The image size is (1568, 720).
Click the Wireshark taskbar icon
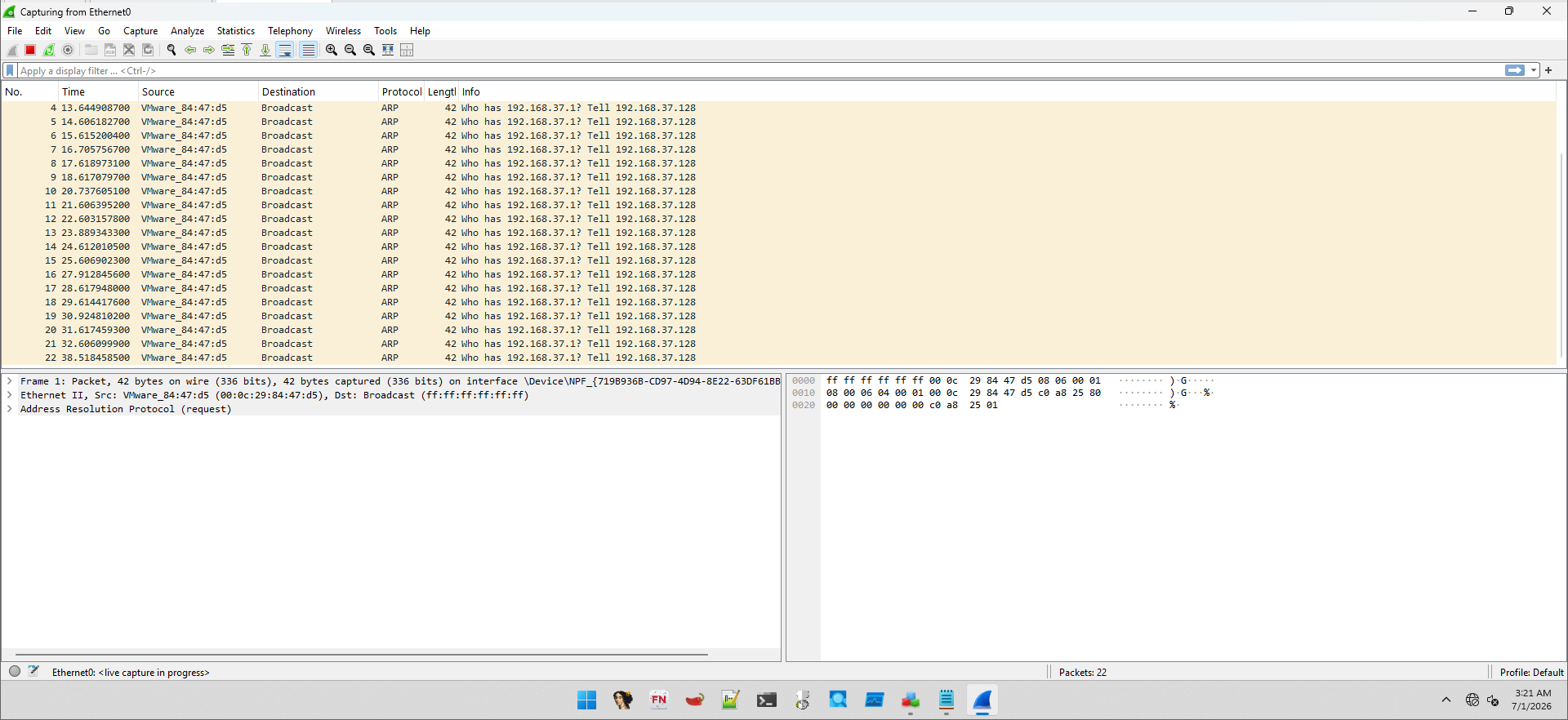(x=982, y=700)
